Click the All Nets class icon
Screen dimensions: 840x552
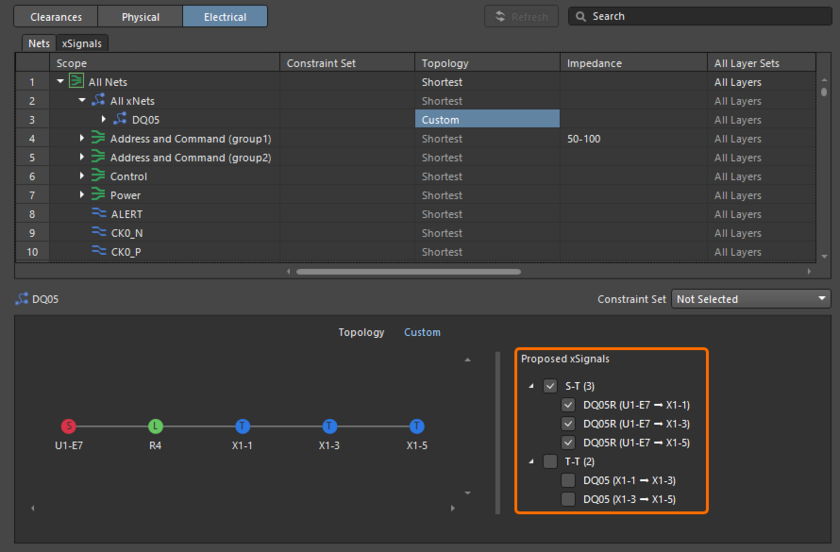(x=77, y=81)
